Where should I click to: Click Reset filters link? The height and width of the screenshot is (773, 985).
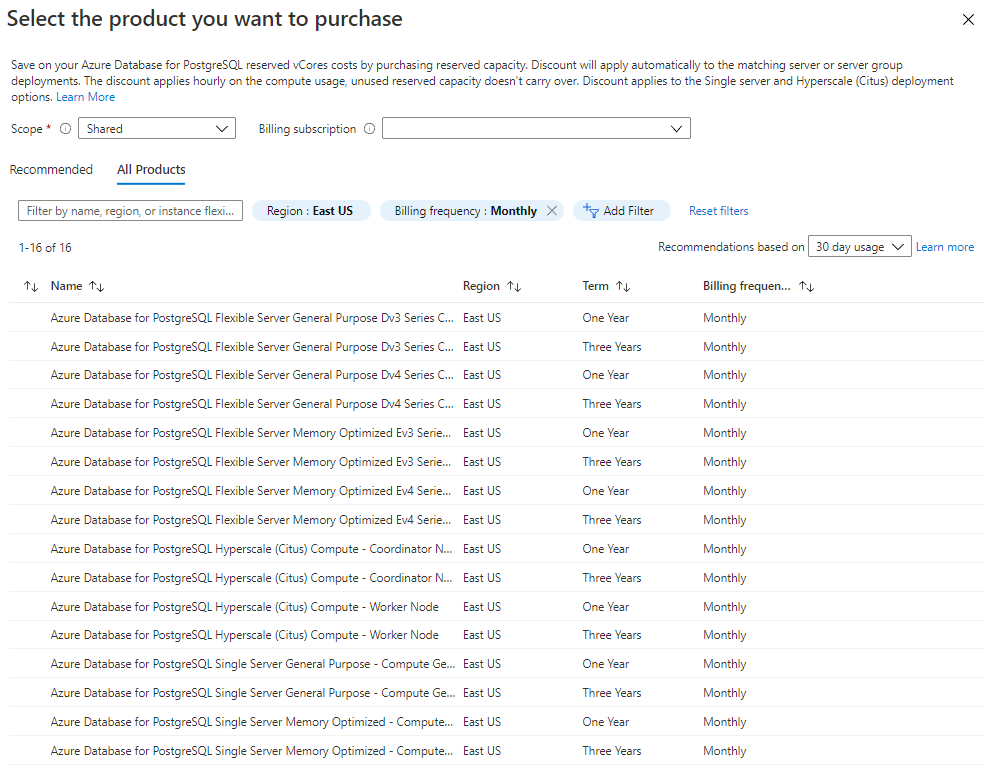[718, 211]
